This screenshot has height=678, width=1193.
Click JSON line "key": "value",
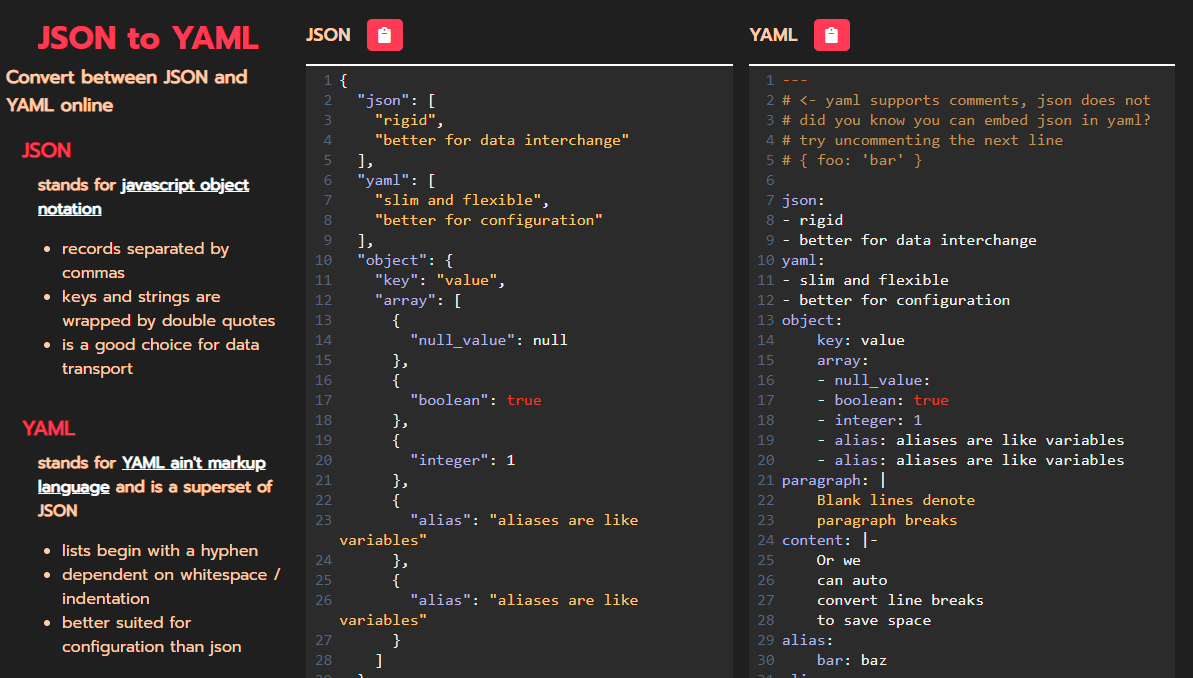click(440, 280)
